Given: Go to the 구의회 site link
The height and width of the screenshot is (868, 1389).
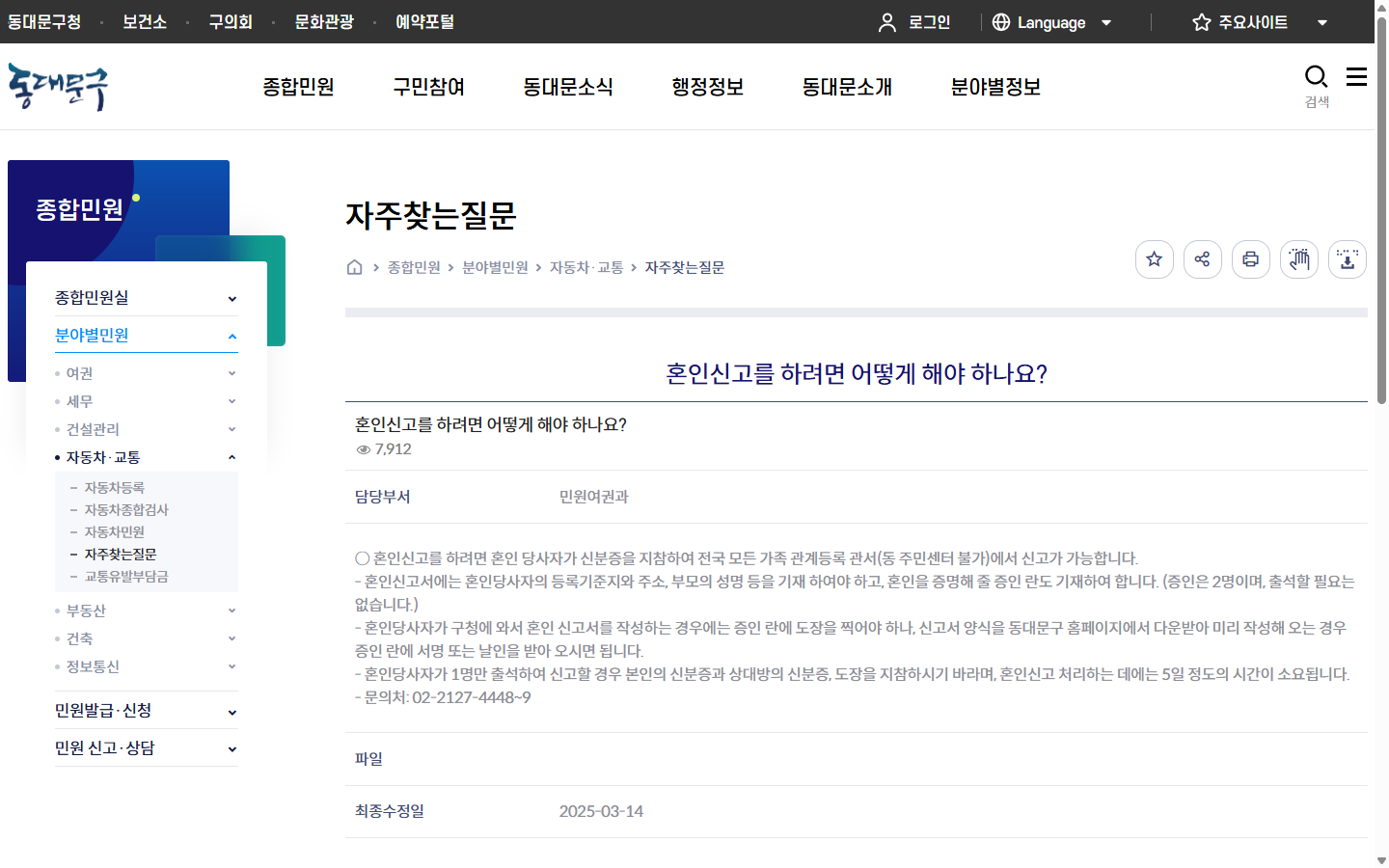Looking at the screenshot, I should point(231,22).
